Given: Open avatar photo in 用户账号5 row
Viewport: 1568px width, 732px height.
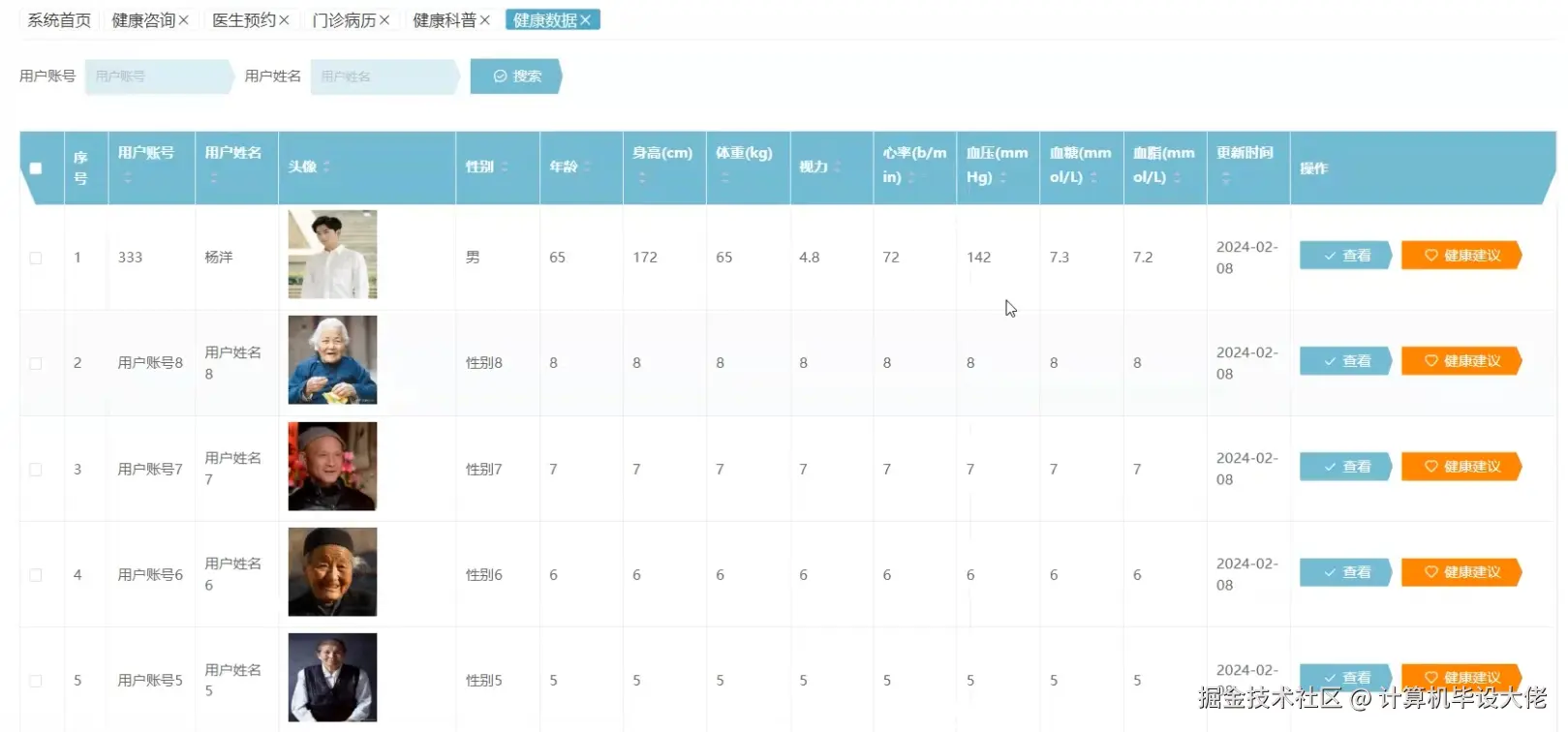Looking at the screenshot, I should (332, 677).
